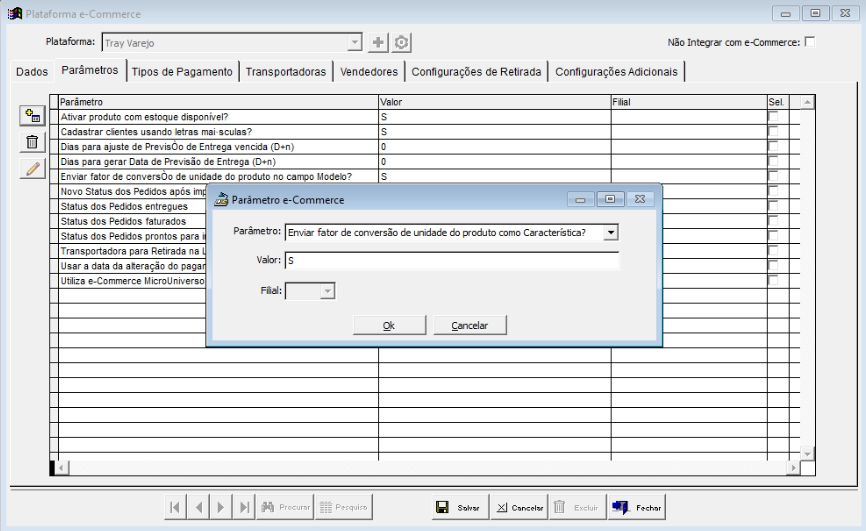The width and height of the screenshot is (866, 531).
Task: Click the Parâmetro column header
Action: [x=218, y=102]
